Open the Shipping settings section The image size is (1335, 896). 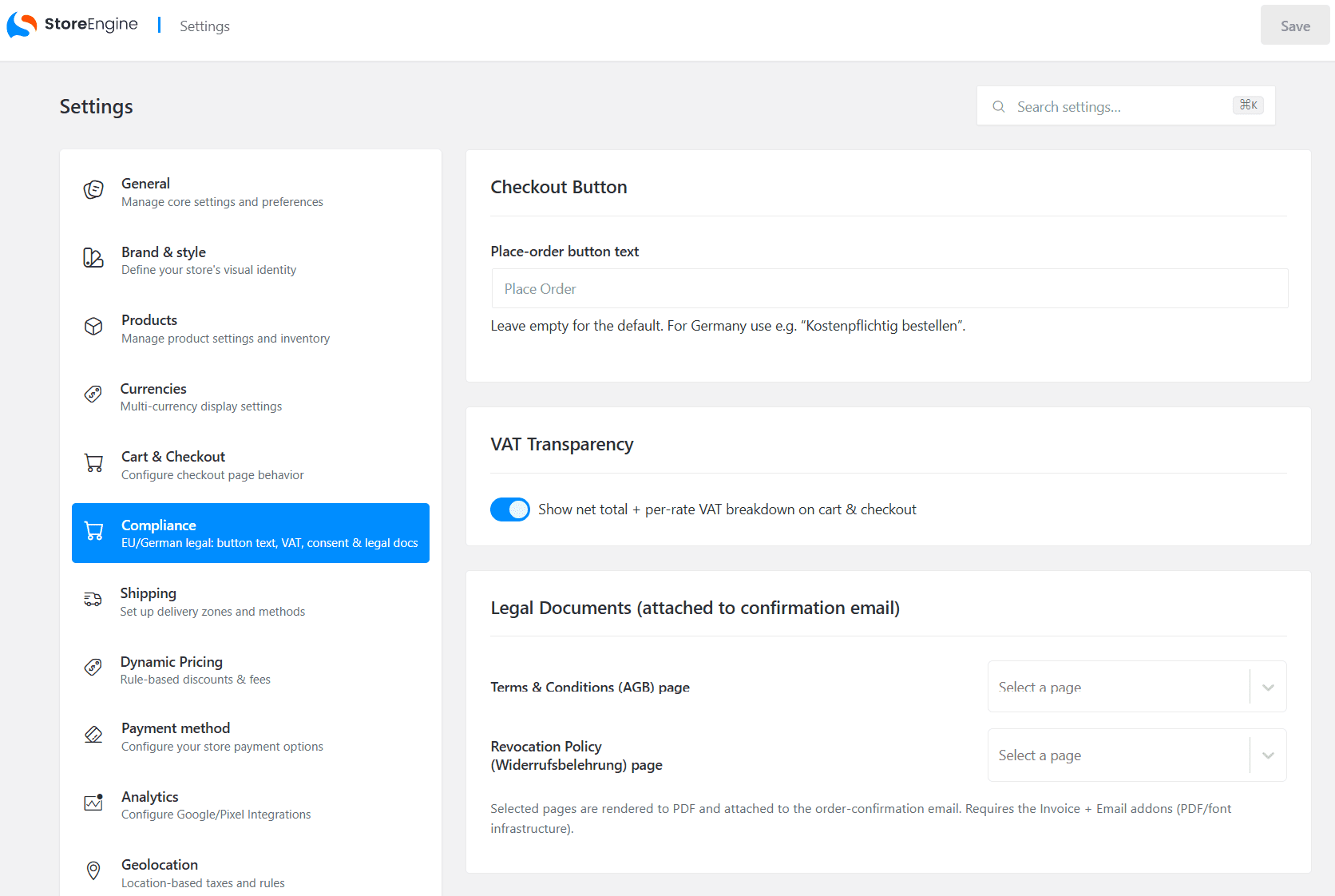coord(251,601)
